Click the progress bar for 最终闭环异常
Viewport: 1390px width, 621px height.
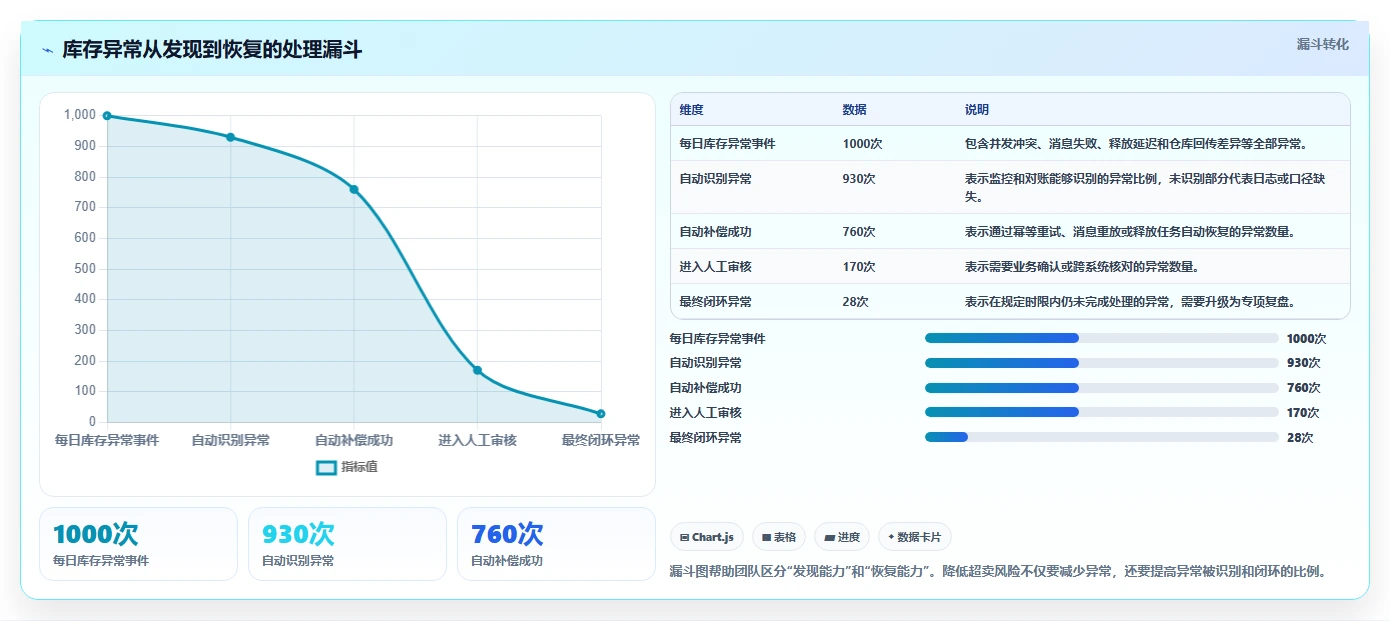click(1102, 437)
